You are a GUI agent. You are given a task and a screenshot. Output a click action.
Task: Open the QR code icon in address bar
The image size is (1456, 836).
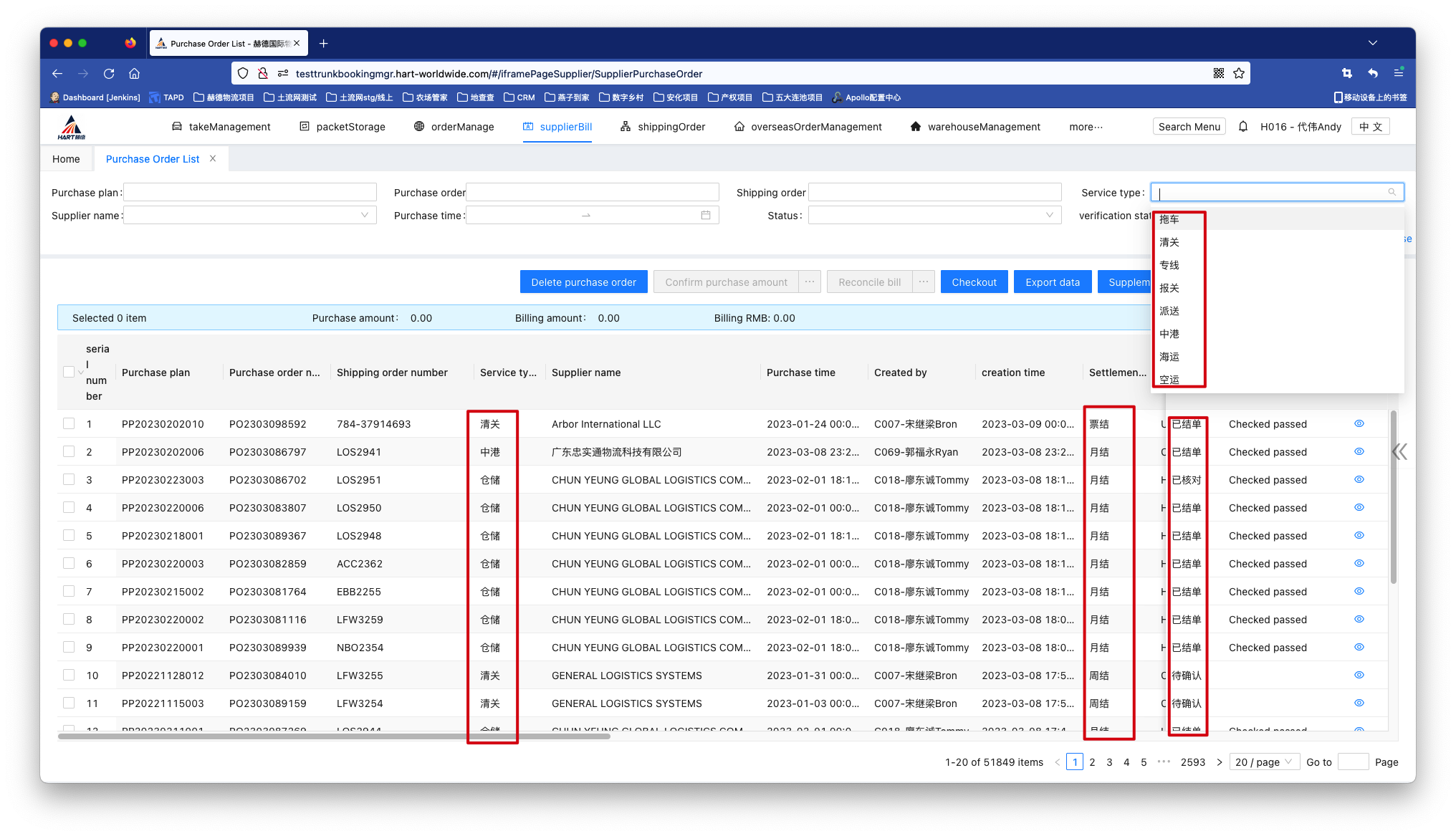pos(1219,74)
